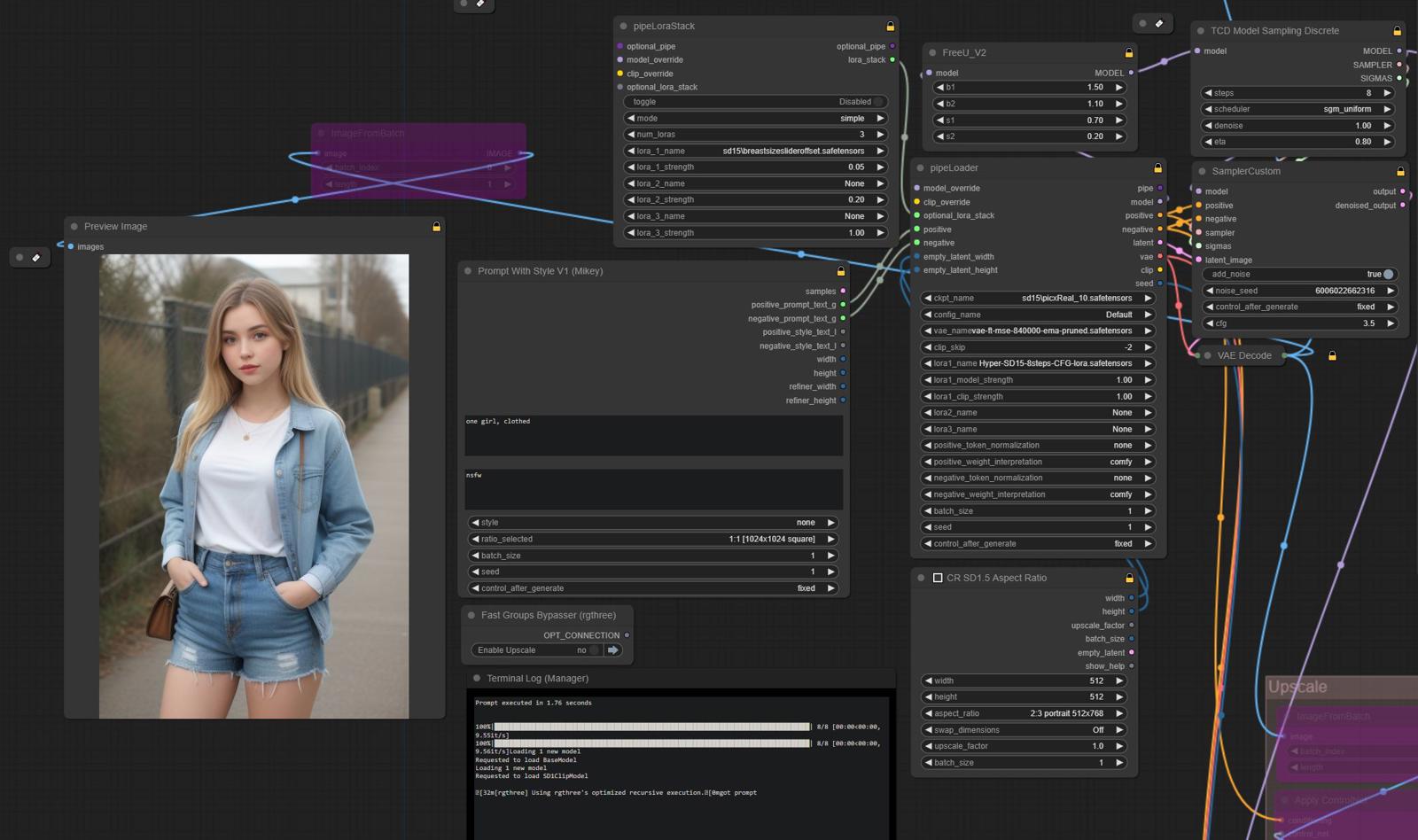Click collapse dot on Terminal Log (Manager) node
1418x840 pixels.
[x=477, y=679]
